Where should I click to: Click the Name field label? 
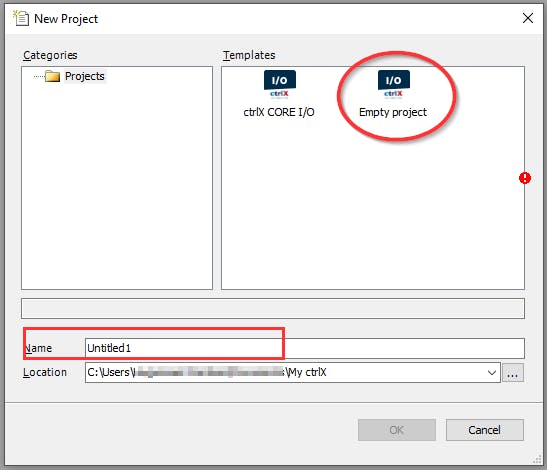[38, 348]
